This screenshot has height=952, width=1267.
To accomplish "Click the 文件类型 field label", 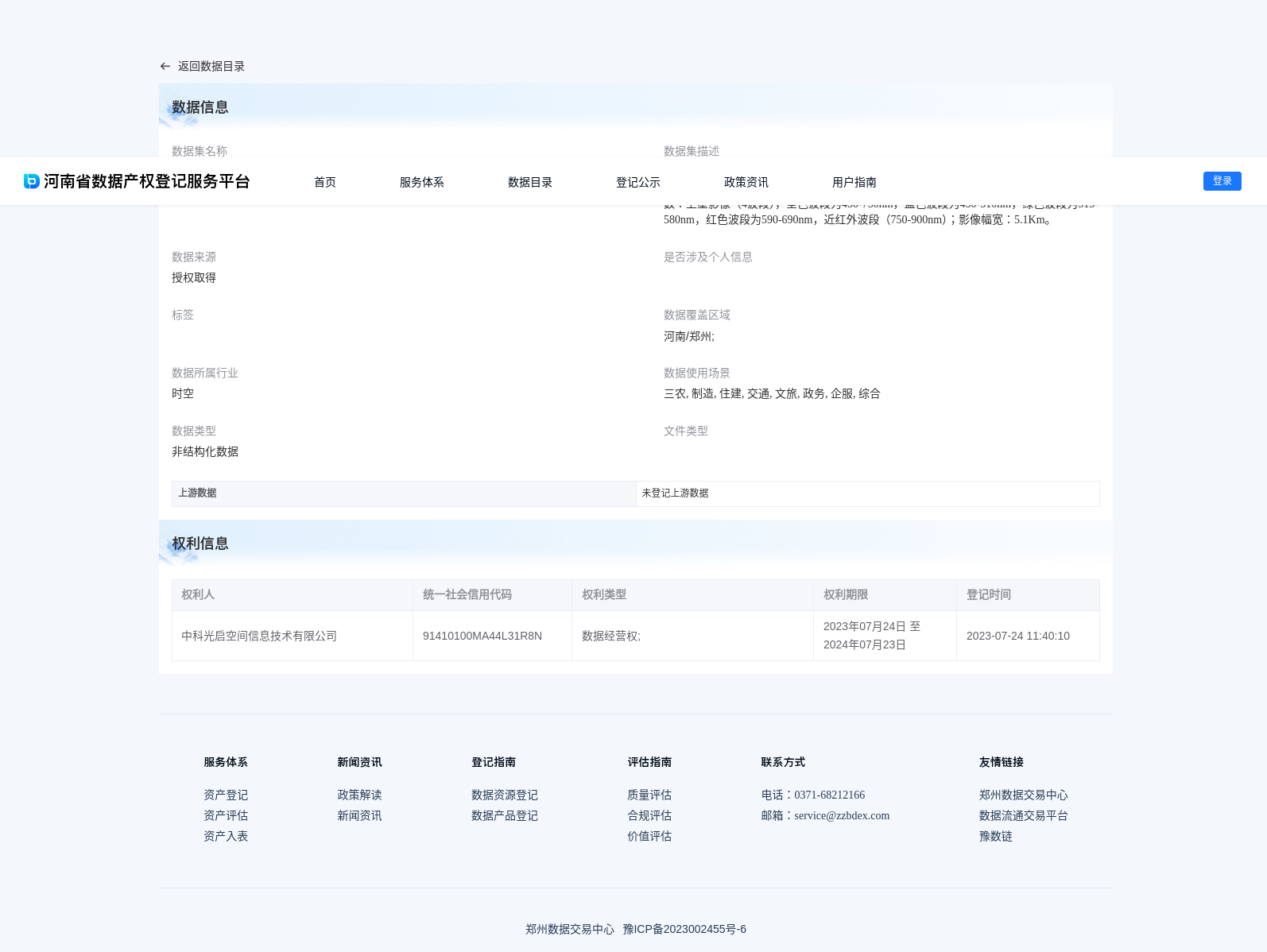I will (686, 431).
